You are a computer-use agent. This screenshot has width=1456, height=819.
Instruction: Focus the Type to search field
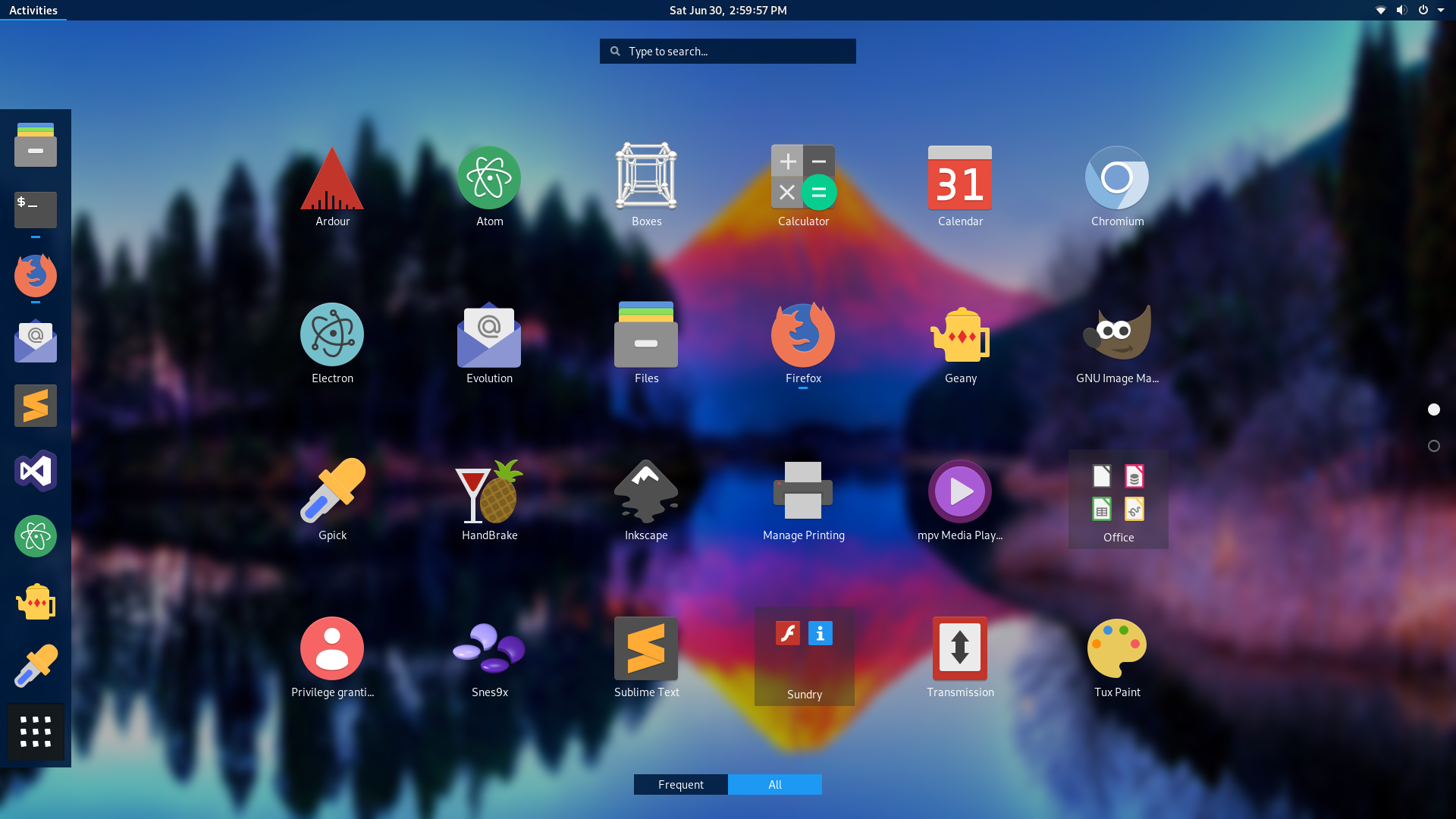pyautogui.click(x=728, y=51)
